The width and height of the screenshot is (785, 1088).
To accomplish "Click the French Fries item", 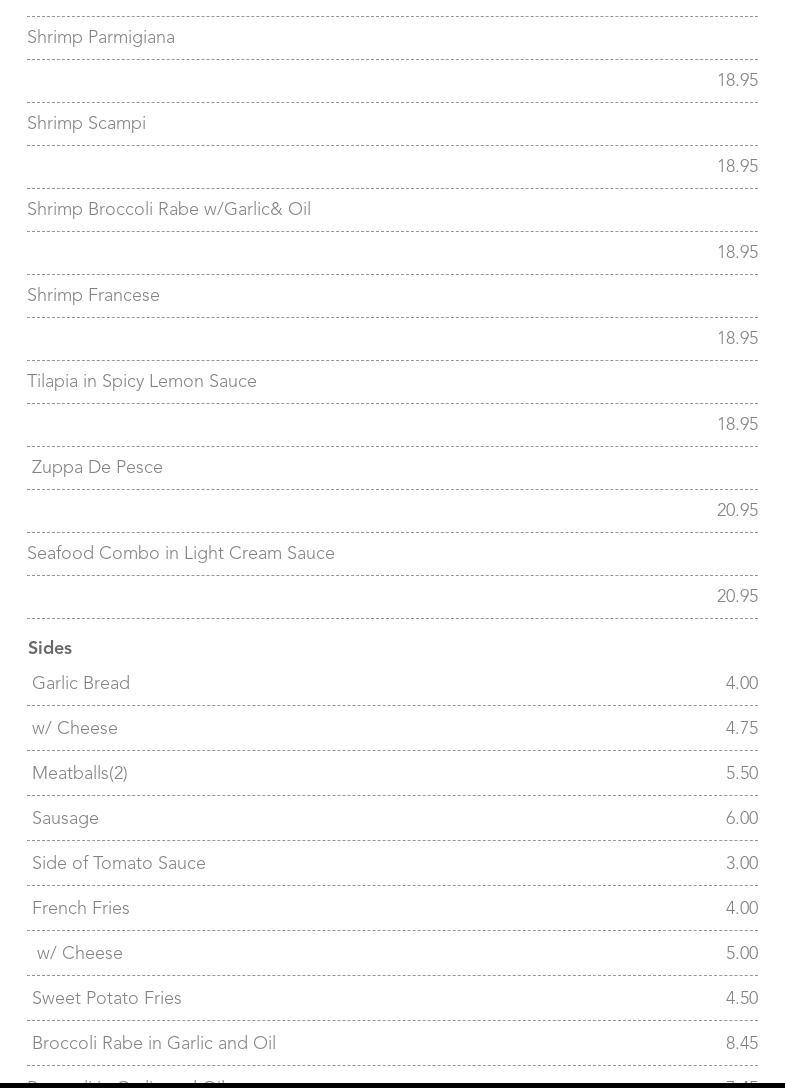I will click(x=81, y=909).
